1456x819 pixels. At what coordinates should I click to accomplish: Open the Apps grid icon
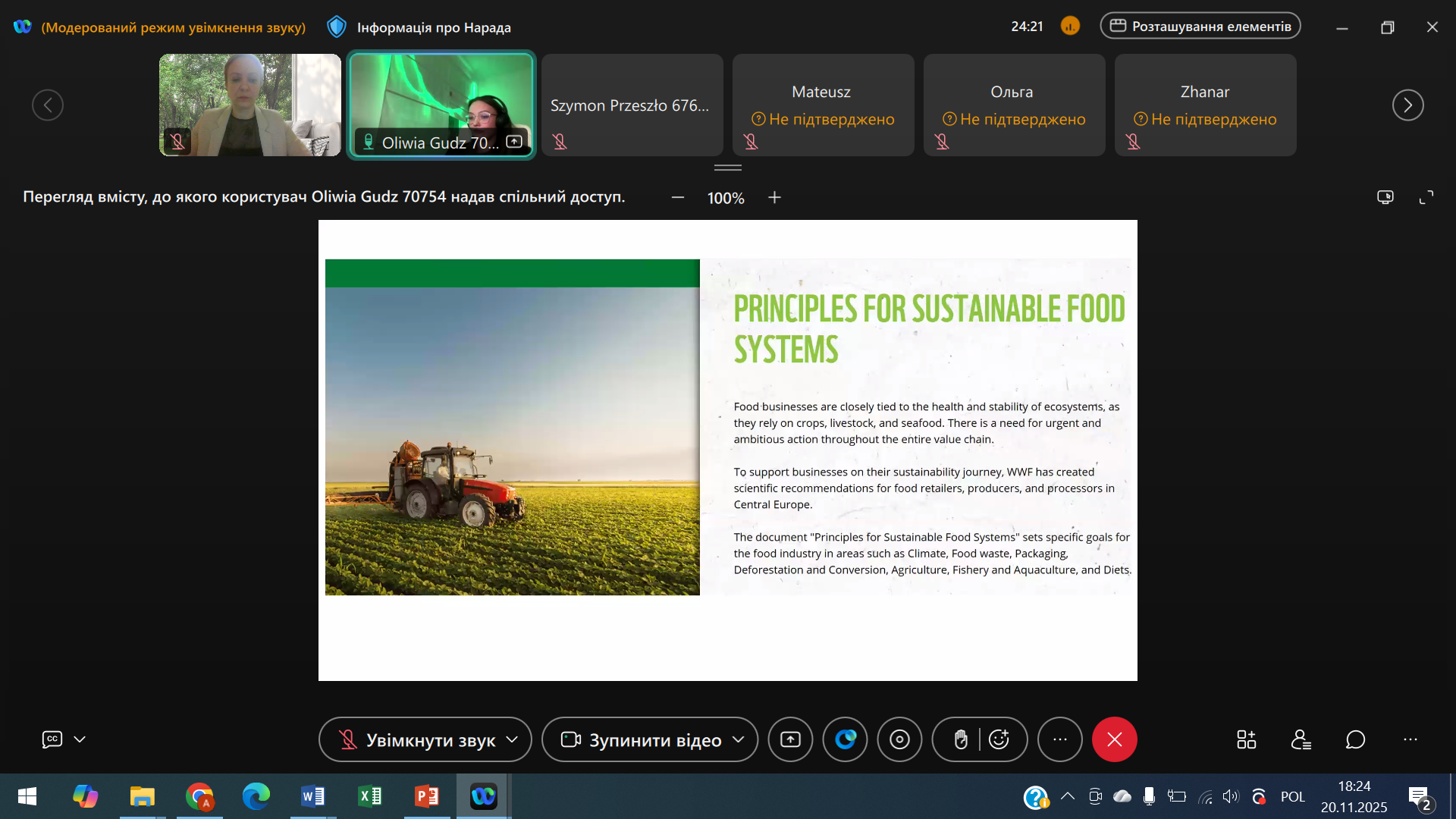1246,739
